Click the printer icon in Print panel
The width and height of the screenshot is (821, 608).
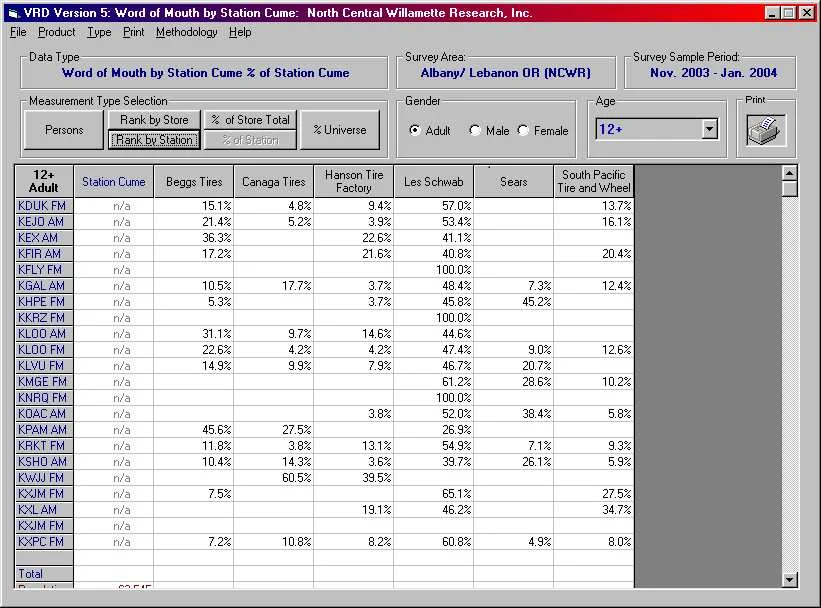point(765,130)
